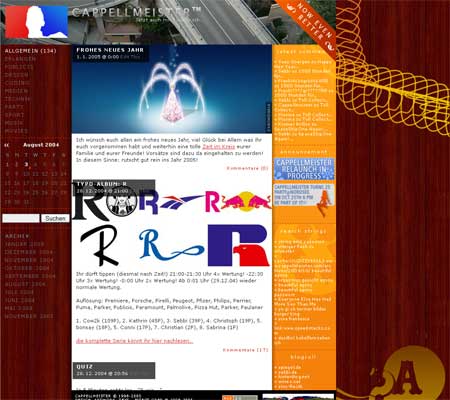The width and height of the screenshot is (450, 400).
Task: Open the 'Quiz' post title
Action: coord(85,367)
